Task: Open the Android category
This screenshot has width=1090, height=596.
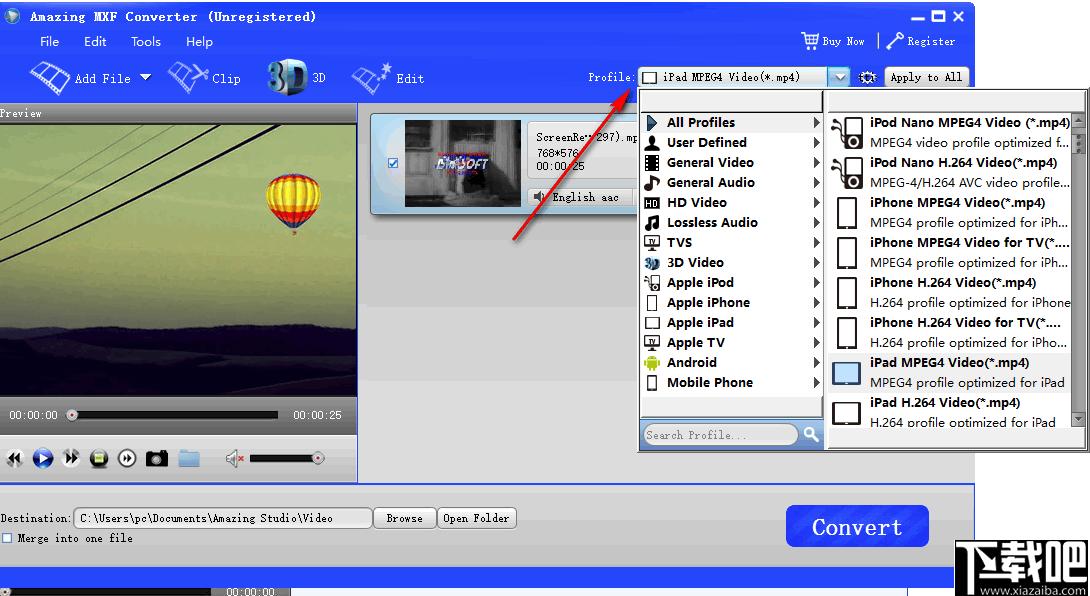Action: (731, 363)
